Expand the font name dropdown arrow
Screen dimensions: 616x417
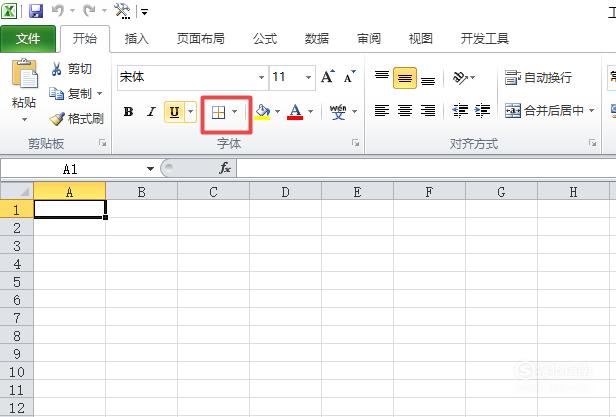261,77
